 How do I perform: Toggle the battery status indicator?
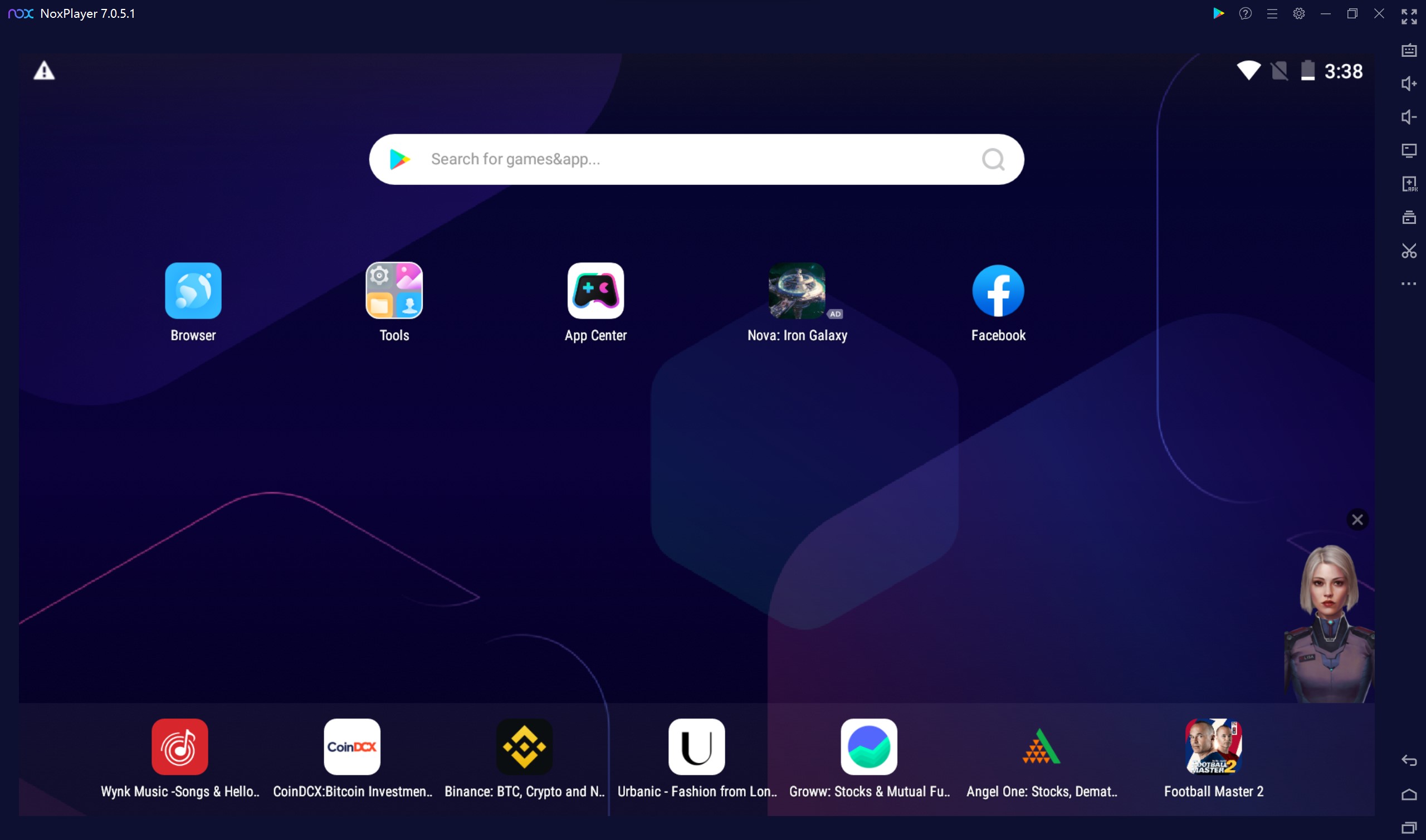pyautogui.click(x=1307, y=70)
